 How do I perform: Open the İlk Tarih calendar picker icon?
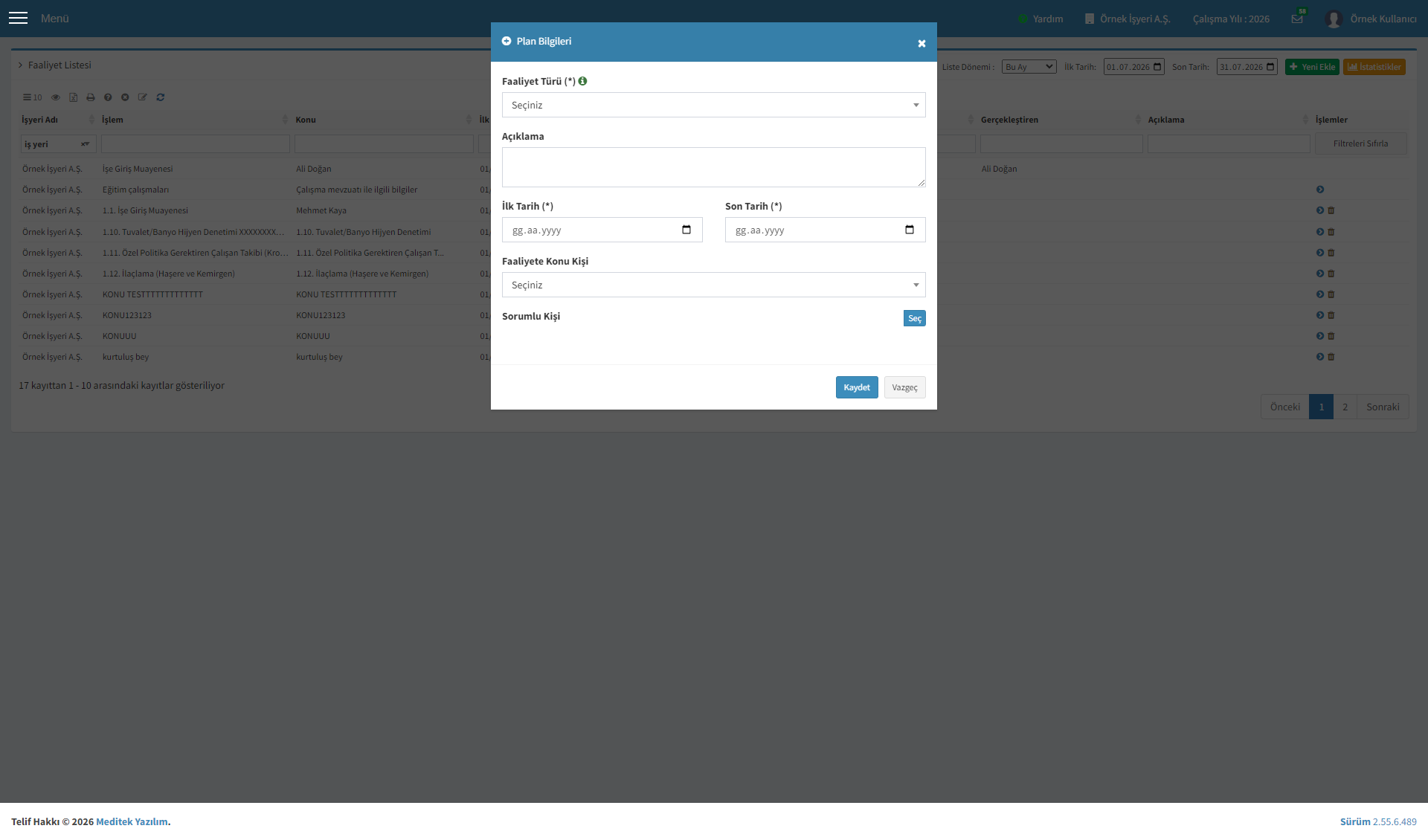[x=686, y=230]
